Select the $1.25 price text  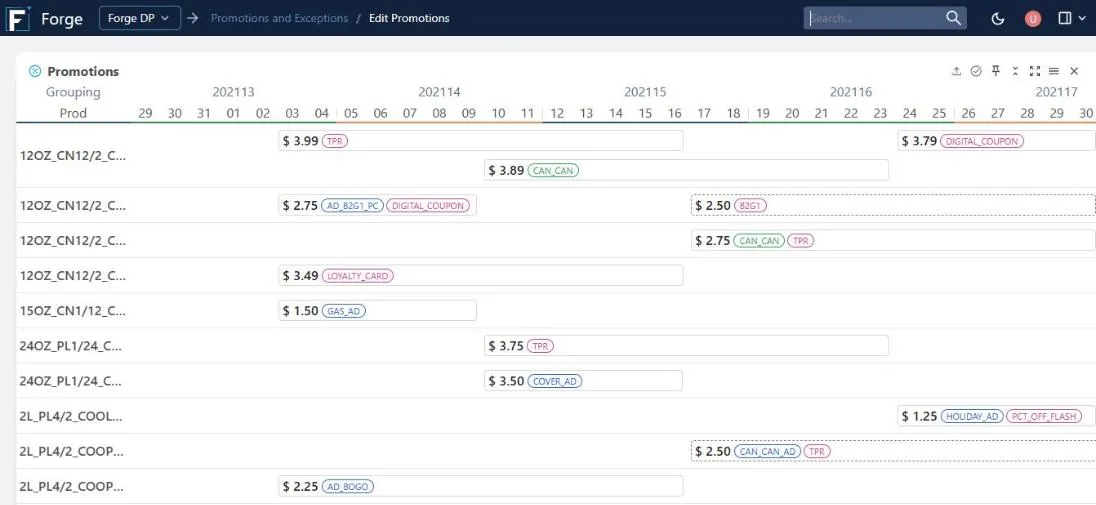point(919,416)
